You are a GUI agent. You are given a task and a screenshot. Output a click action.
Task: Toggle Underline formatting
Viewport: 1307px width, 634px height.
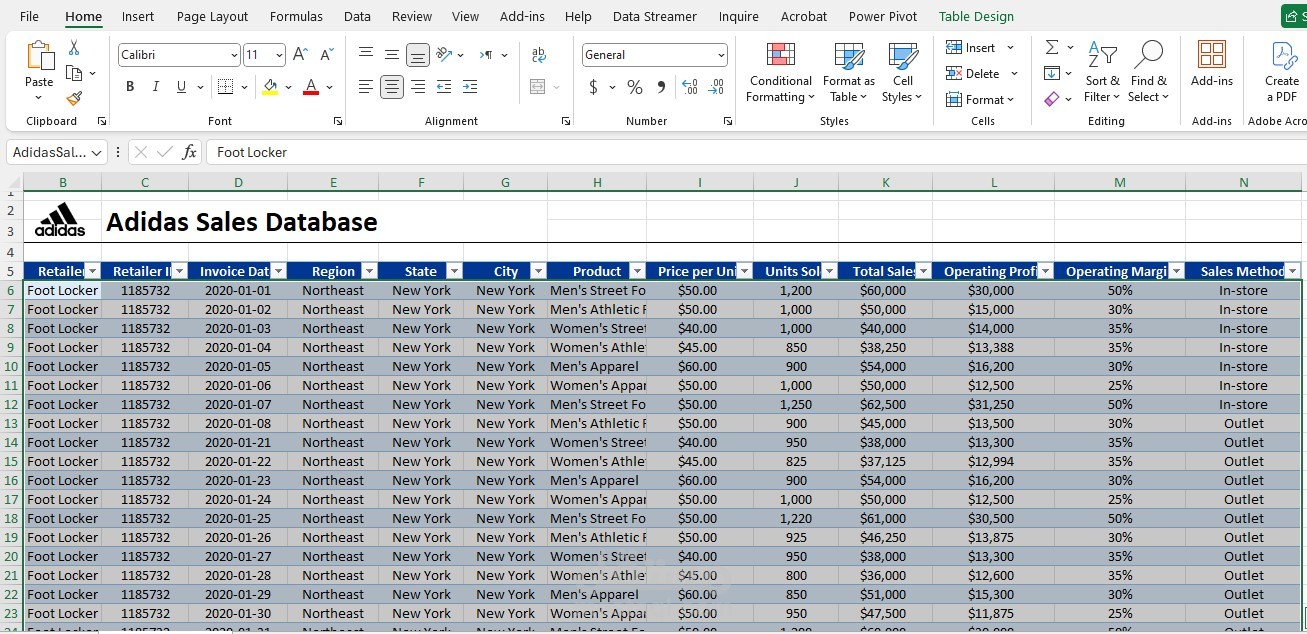click(x=181, y=87)
